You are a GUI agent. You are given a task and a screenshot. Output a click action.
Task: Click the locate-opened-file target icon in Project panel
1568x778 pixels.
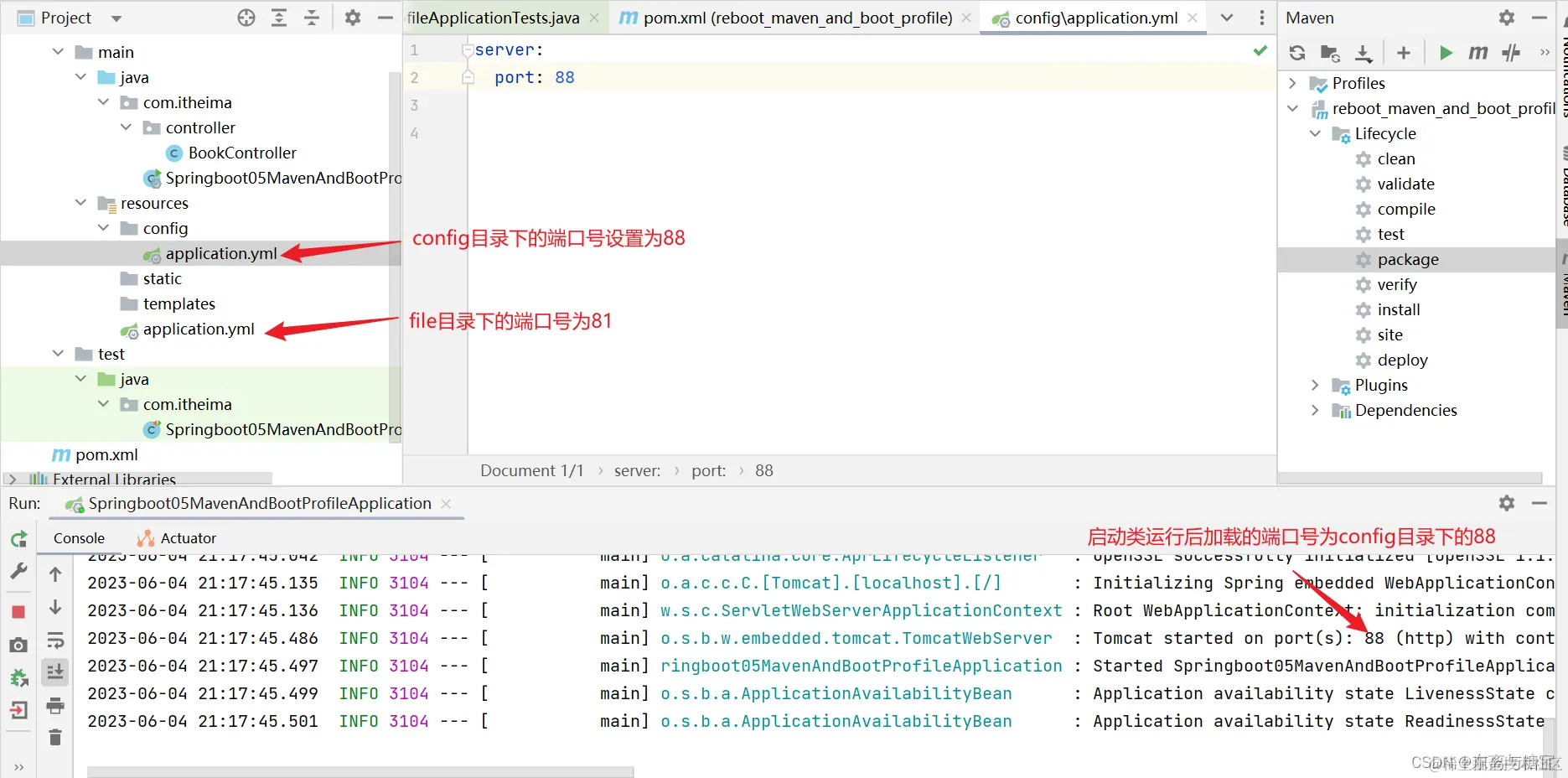(246, 18)
